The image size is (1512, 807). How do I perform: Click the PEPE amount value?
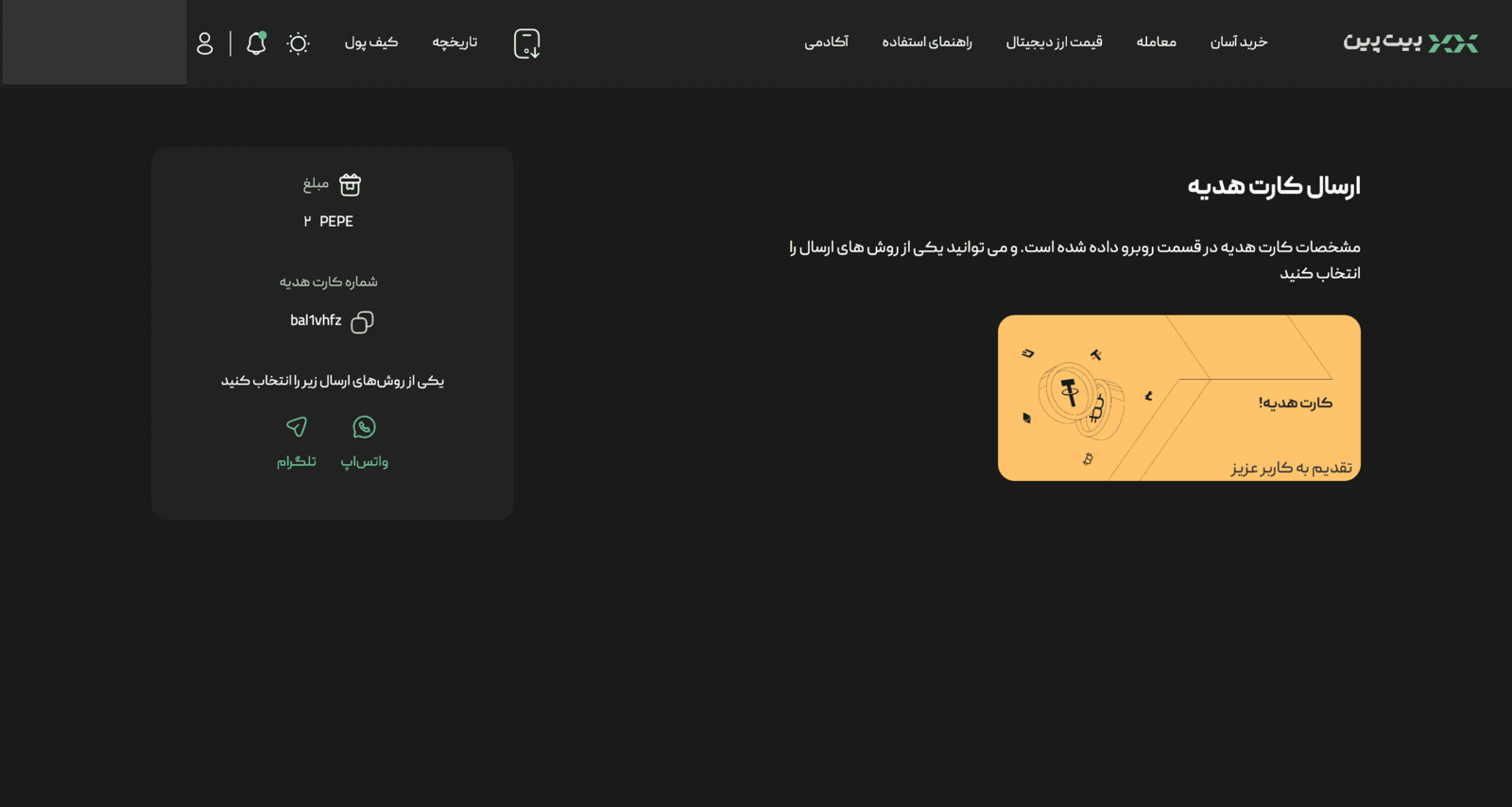tap(329, 221)
